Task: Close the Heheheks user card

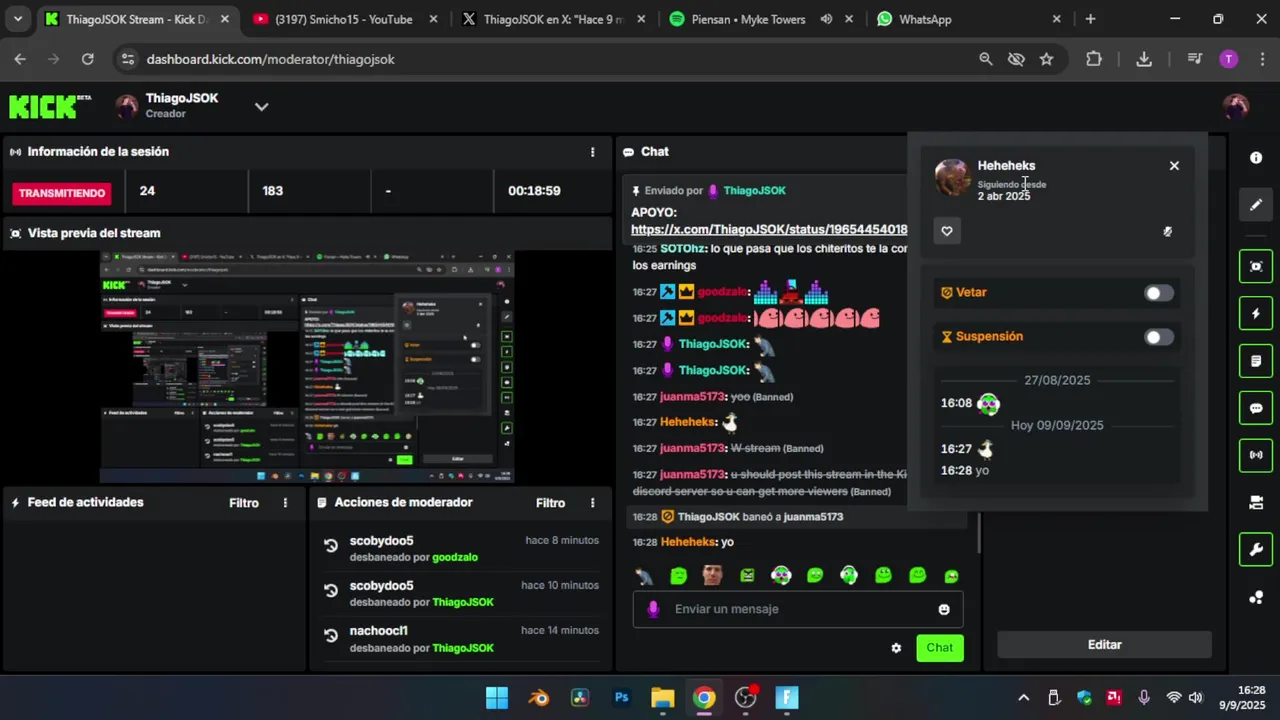Action: pos(1174,166)
